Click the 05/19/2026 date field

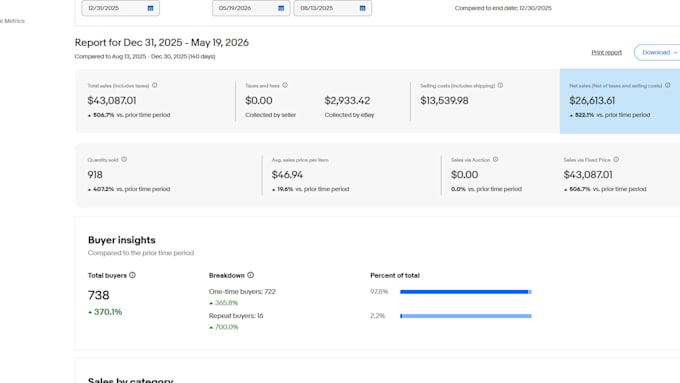point(251,8)
